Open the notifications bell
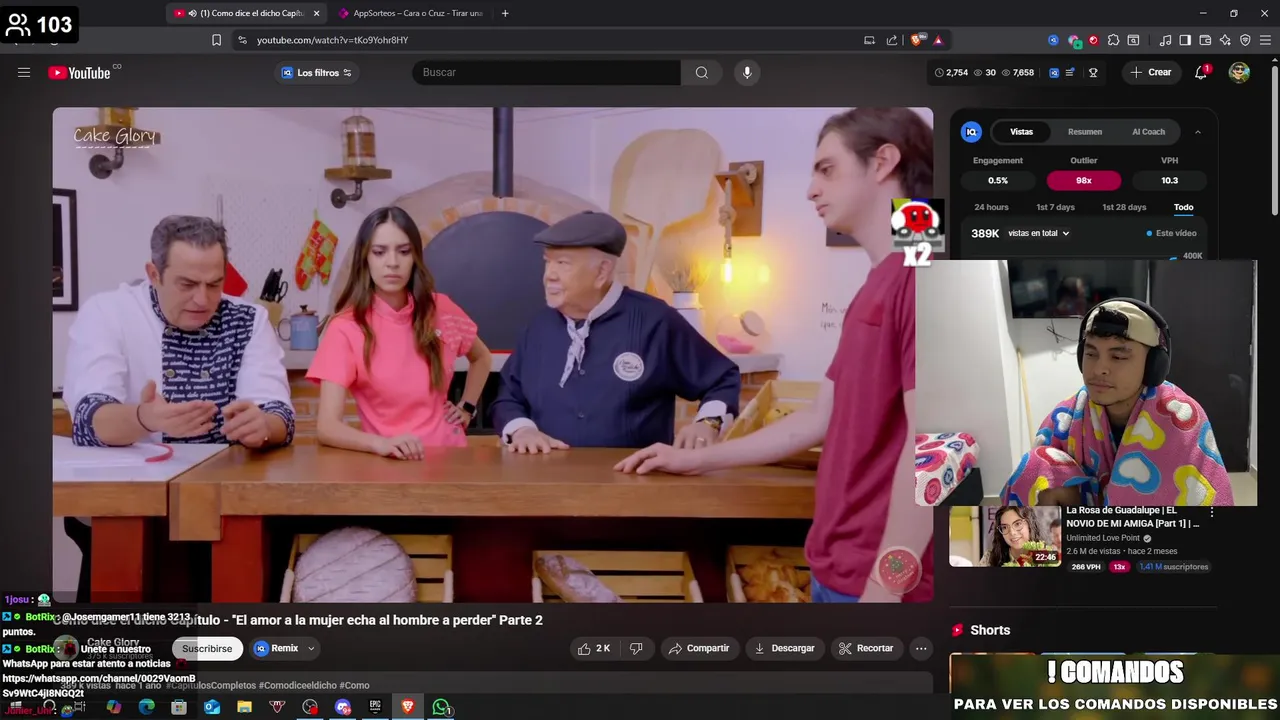The height and width of the screenshot is (720, 1280). pos(1201,72)
